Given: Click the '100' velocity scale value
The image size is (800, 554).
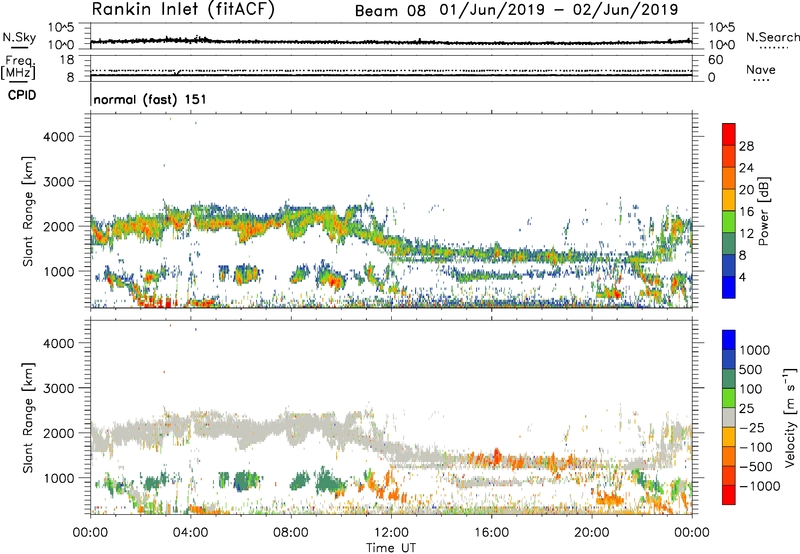Looking at the screenshot, I should (751, 389).
